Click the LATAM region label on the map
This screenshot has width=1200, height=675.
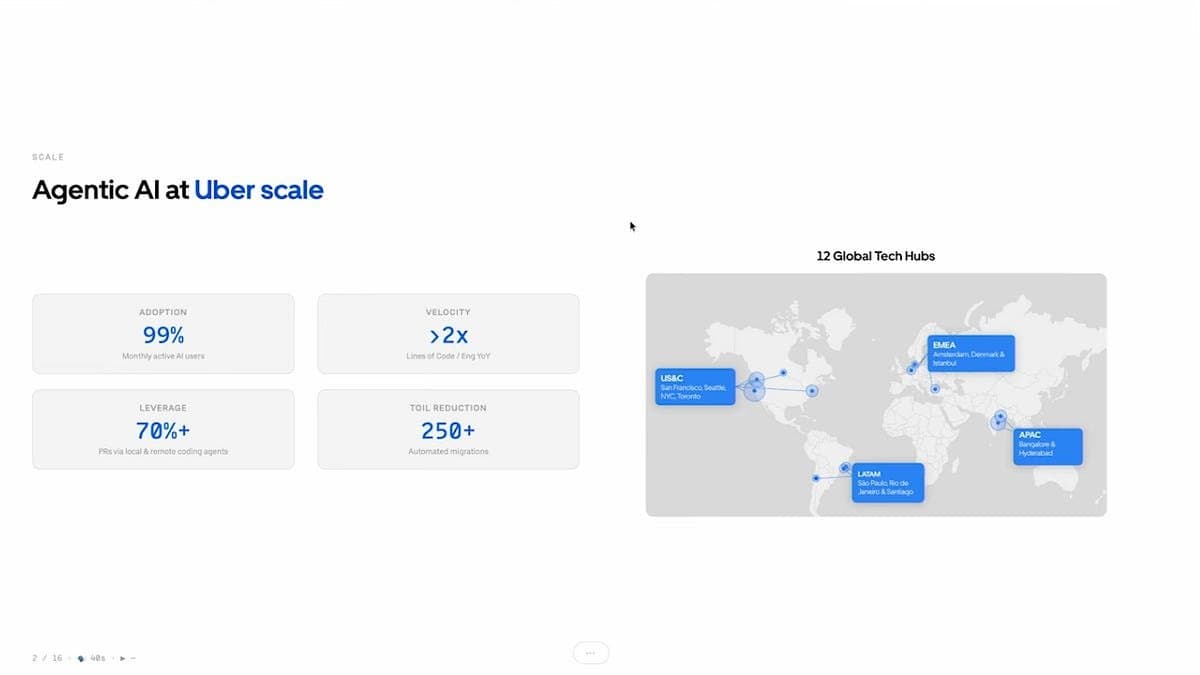tap(888, 482)
